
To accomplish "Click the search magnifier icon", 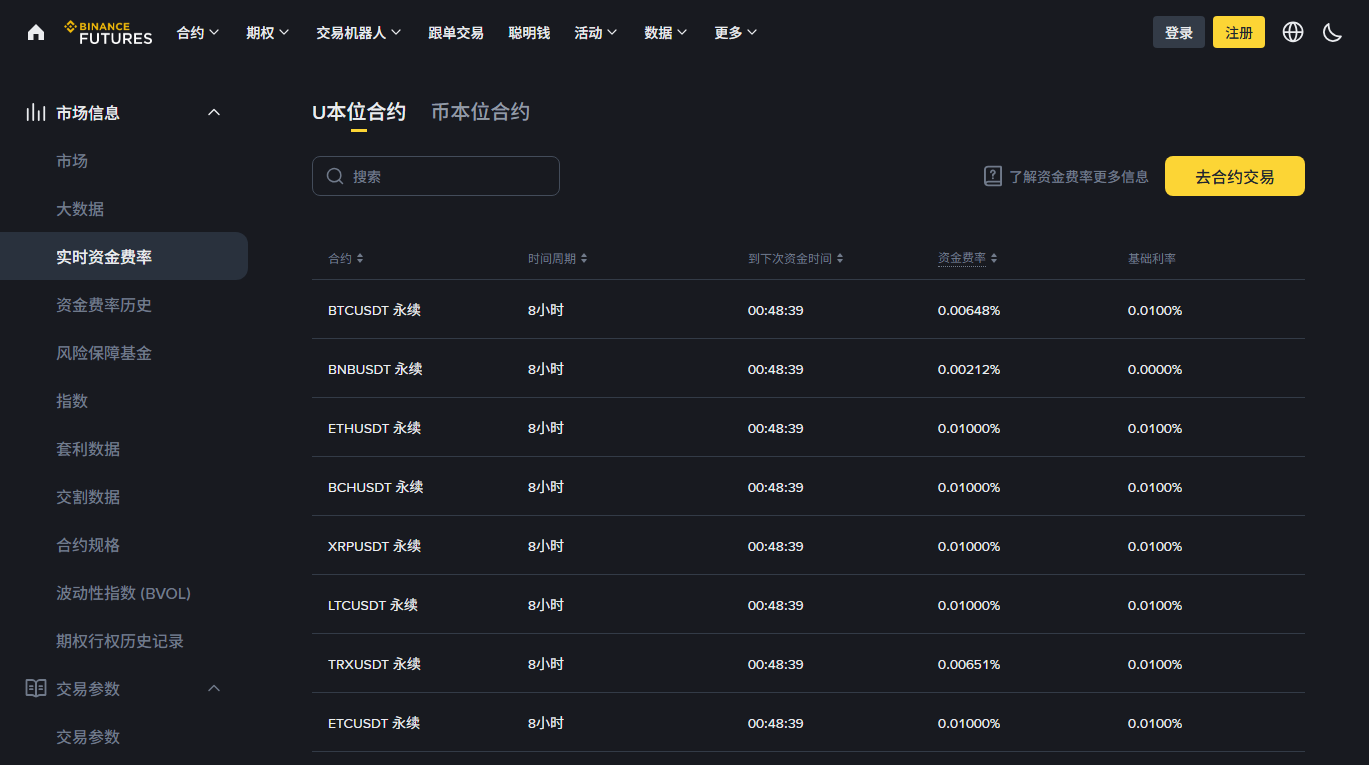I will [x=335, y=176].
